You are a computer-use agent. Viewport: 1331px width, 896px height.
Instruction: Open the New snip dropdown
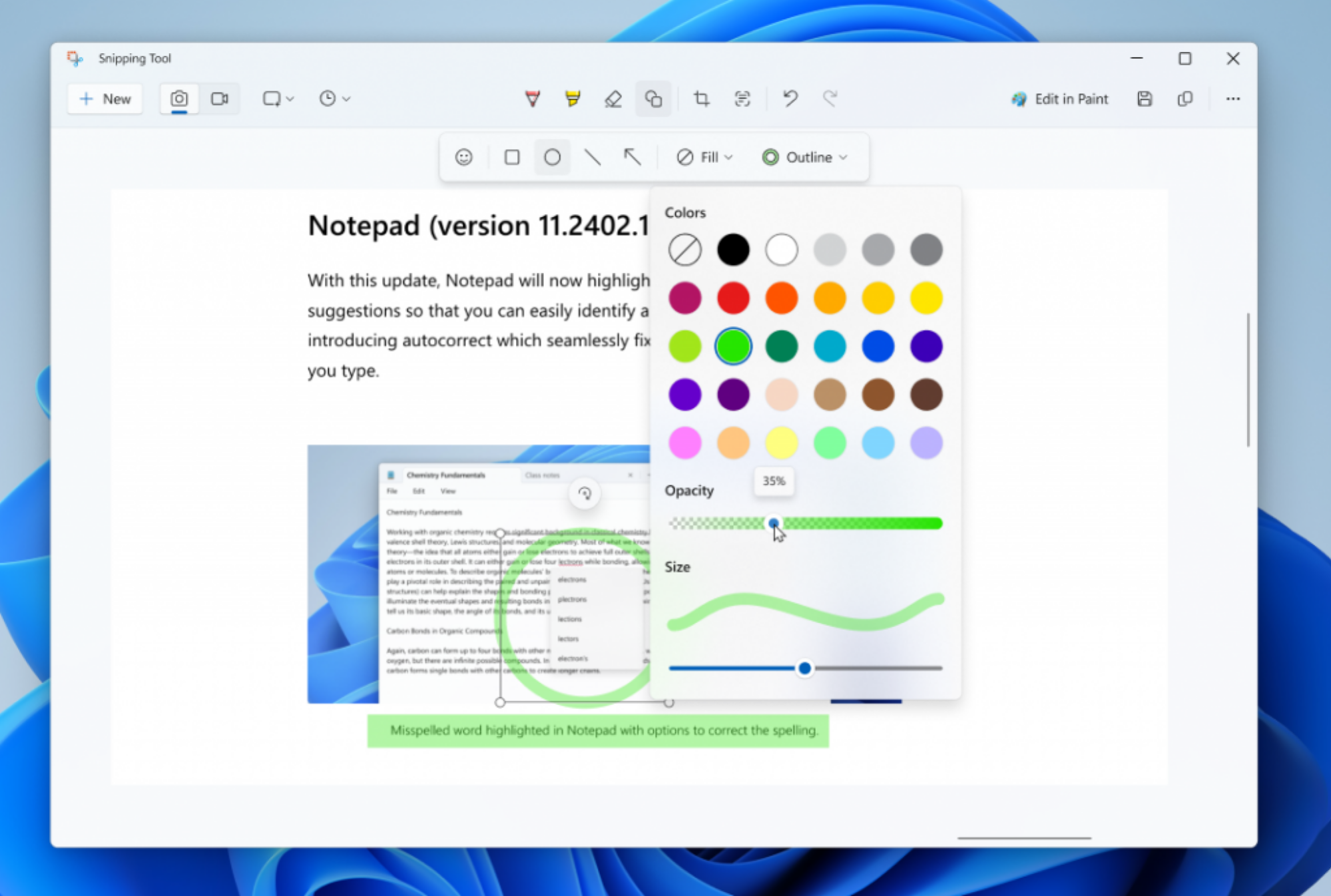pos(277,98)
